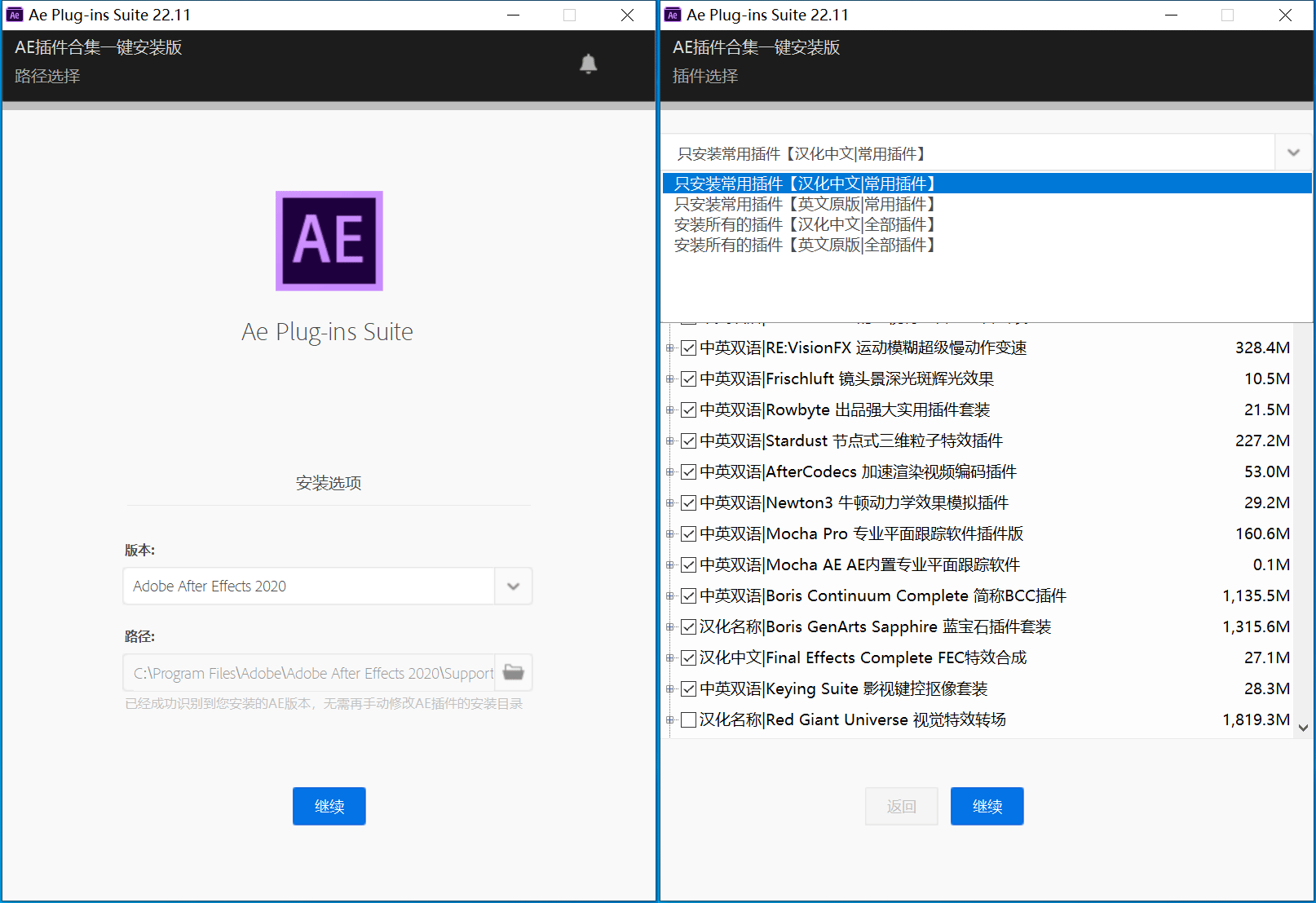Image resolution: width=1316 pixels, height=903 pixels.
Task: Click the Adobe After Effects 2020 version field
Action: tap(309, 586)
